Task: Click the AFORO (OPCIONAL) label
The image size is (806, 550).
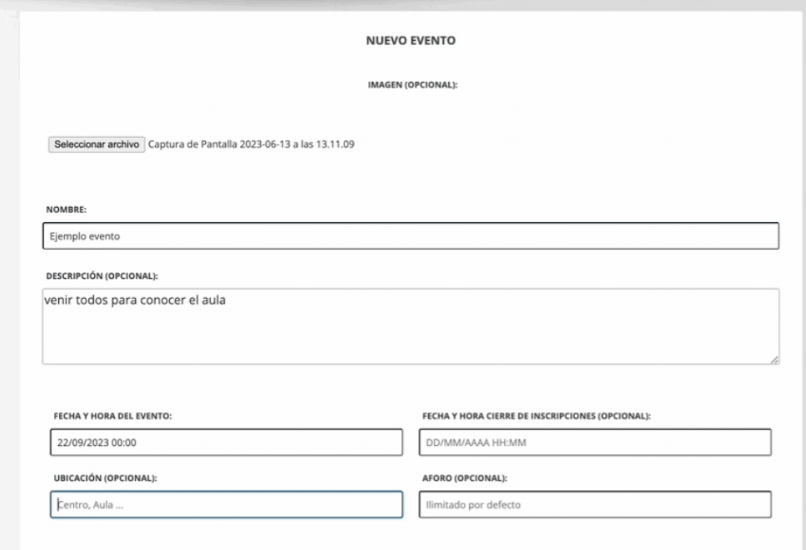Action: 463,478
